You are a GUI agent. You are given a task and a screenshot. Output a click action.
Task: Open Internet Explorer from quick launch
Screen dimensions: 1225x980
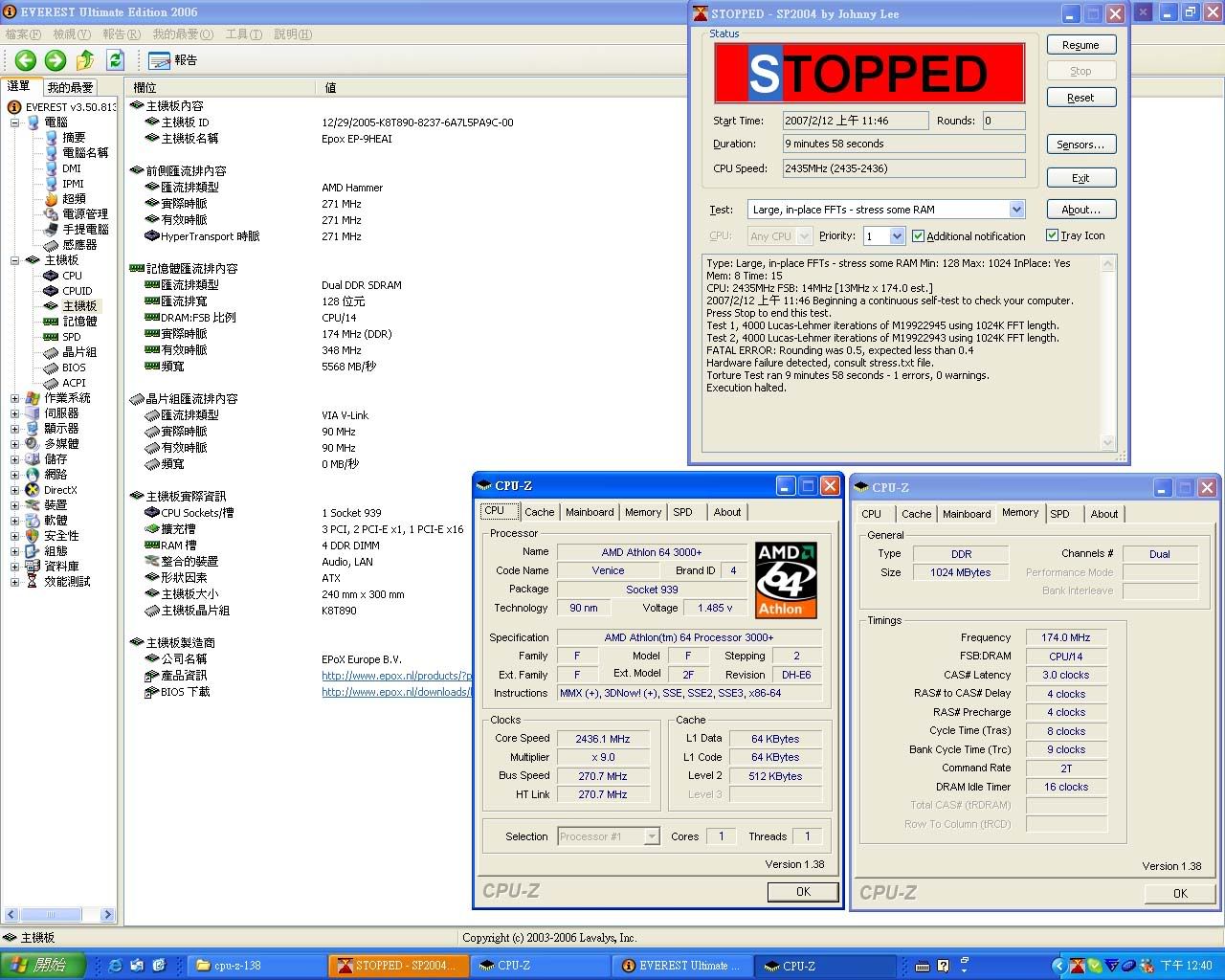[x=116, y=966]
